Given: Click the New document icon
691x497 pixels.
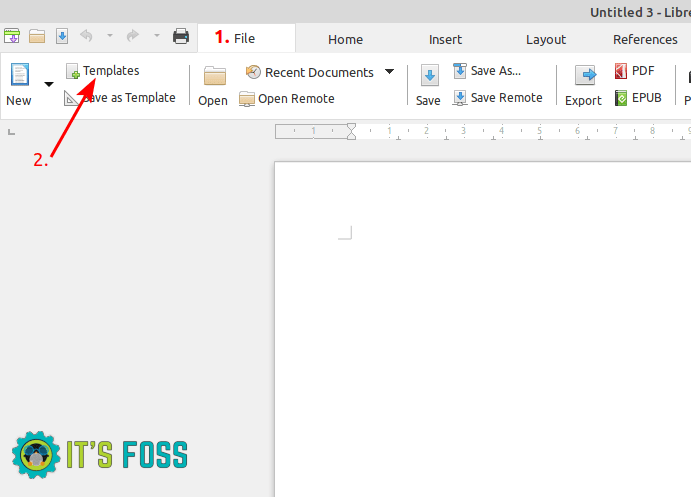Looking at the screenshot, I should coord(19,77).
